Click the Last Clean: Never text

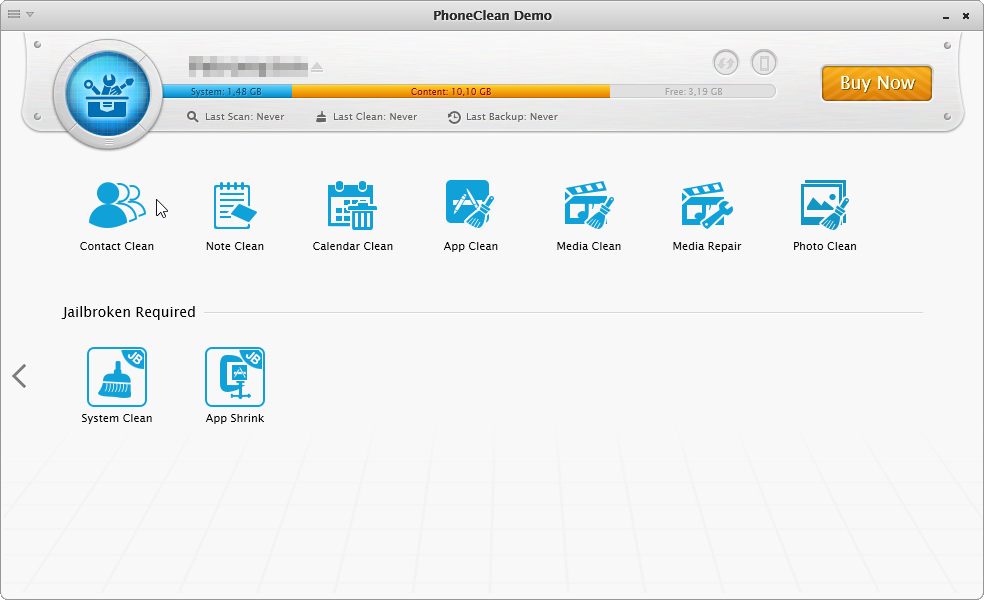point(375,117)
